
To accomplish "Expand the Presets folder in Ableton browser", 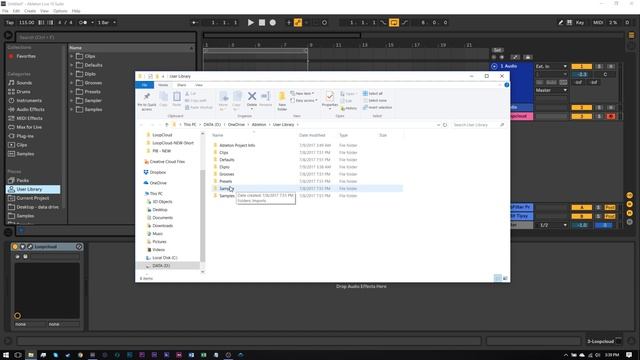I will (72, 92).
